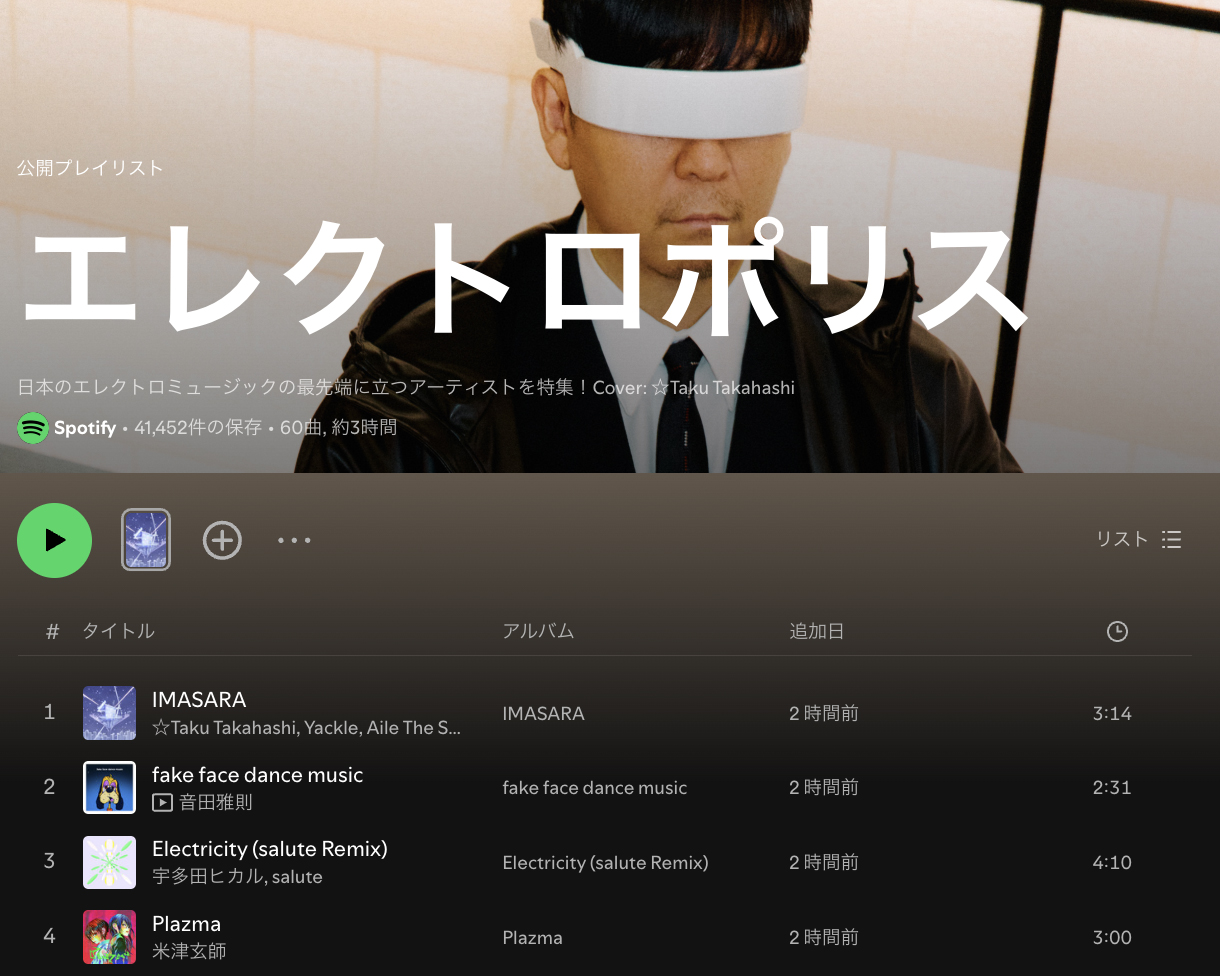Screen dimensions: 1220x976
Task: Click the playlist preview thumbnail beside play
Action: tap(146, 540)
